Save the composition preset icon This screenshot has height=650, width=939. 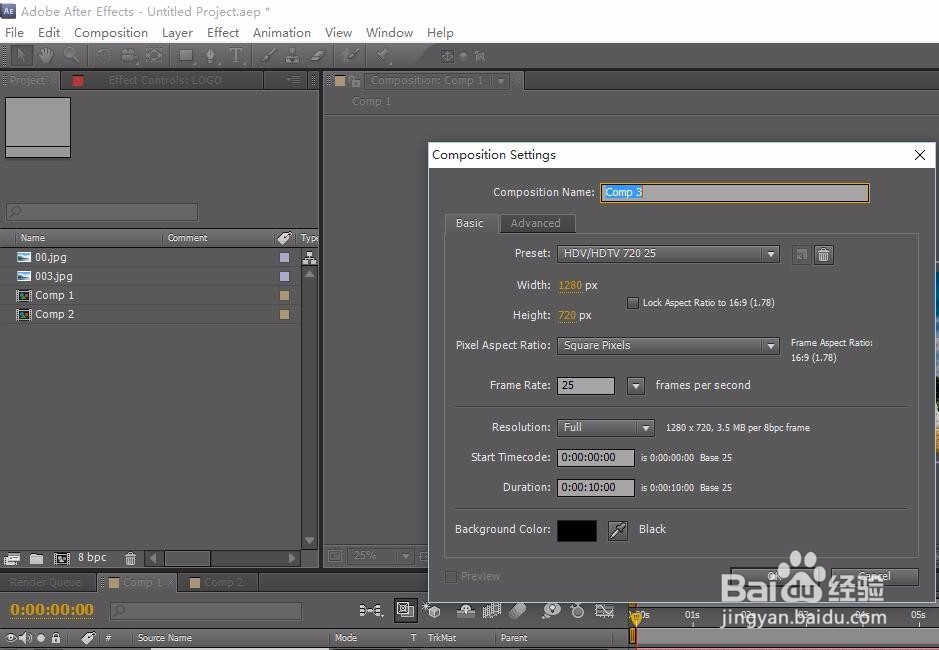[801, 255]
